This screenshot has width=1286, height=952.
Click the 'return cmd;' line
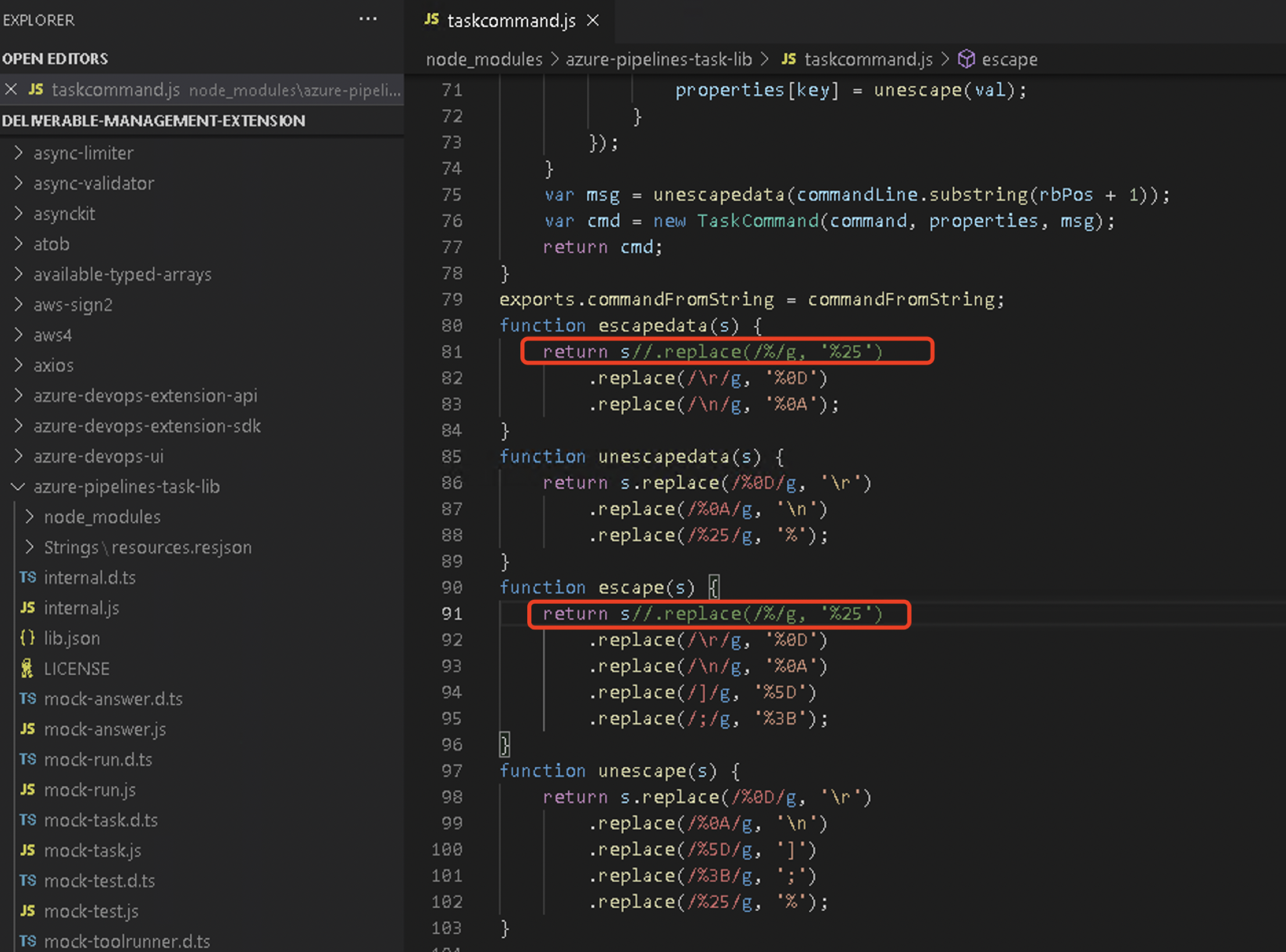point(602,247)
